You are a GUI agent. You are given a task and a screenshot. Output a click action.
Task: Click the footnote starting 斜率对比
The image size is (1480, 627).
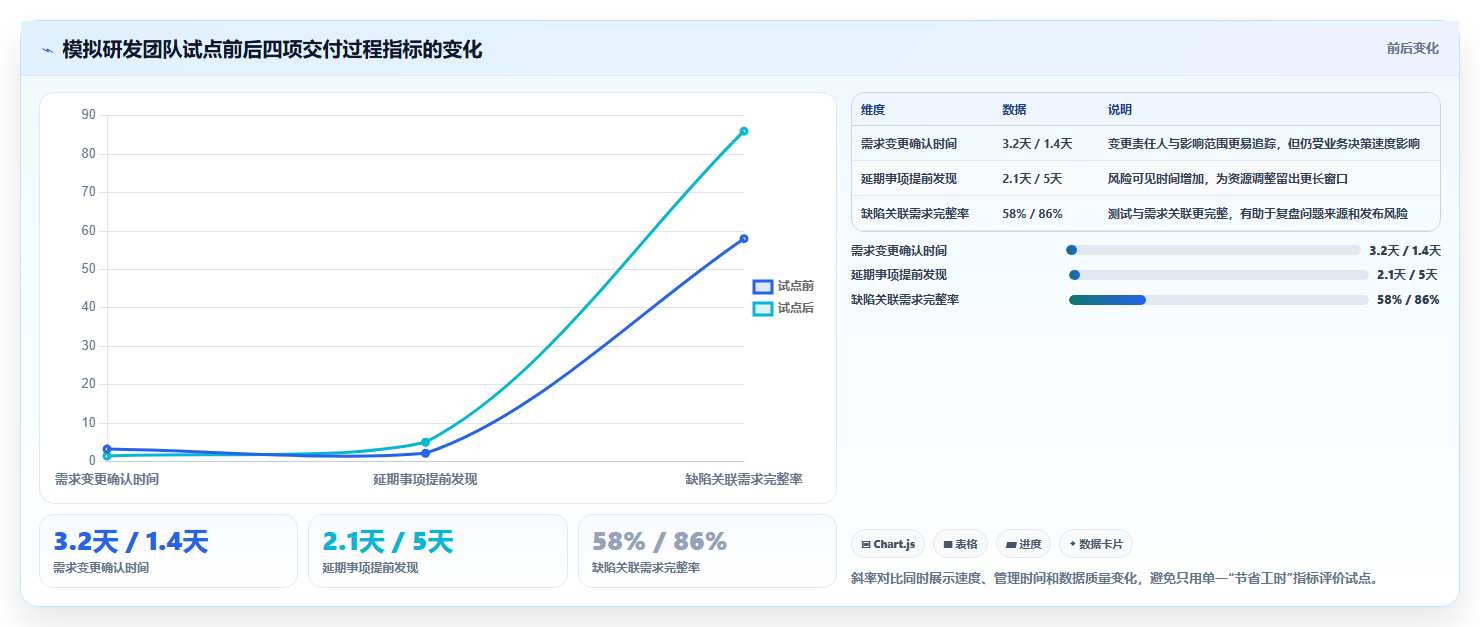pyautogui.click(x=1114, y=578)
